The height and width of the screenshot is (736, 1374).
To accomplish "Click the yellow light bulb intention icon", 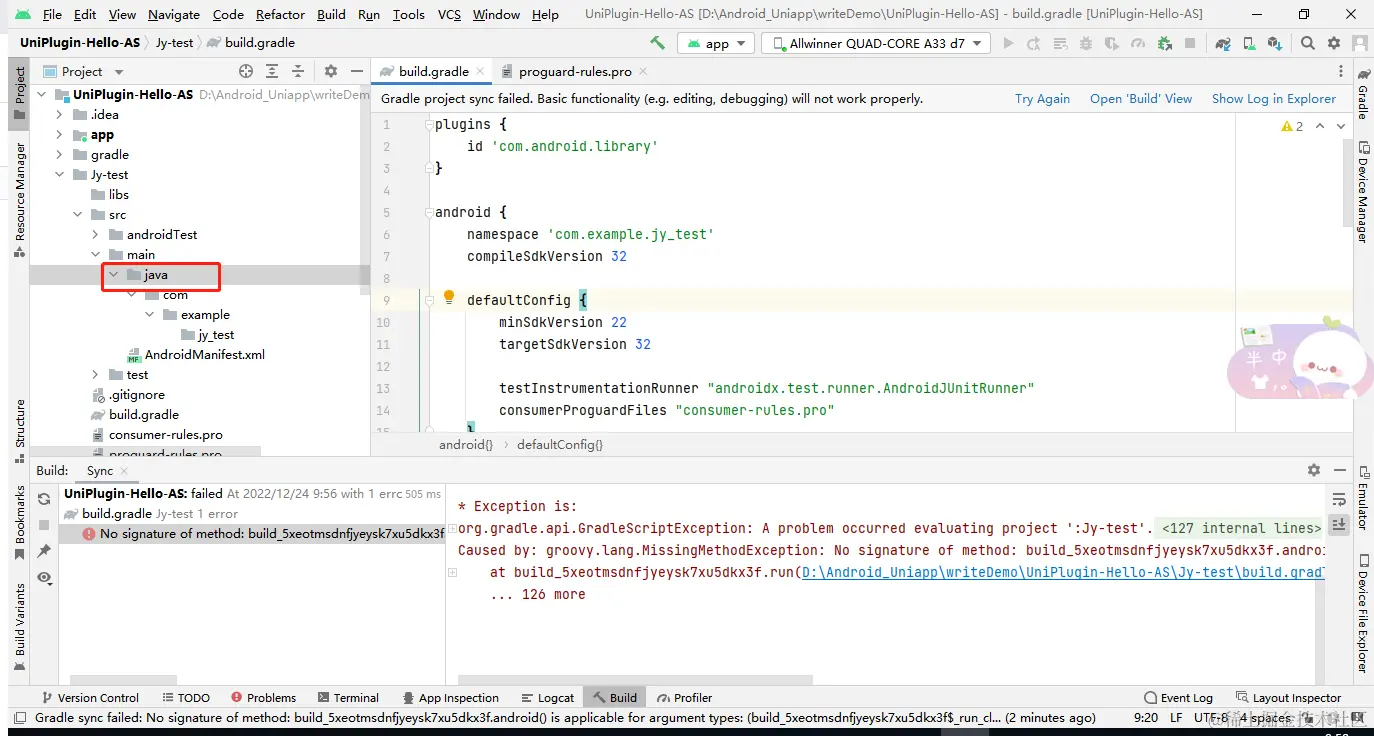I will click(449, 298).
